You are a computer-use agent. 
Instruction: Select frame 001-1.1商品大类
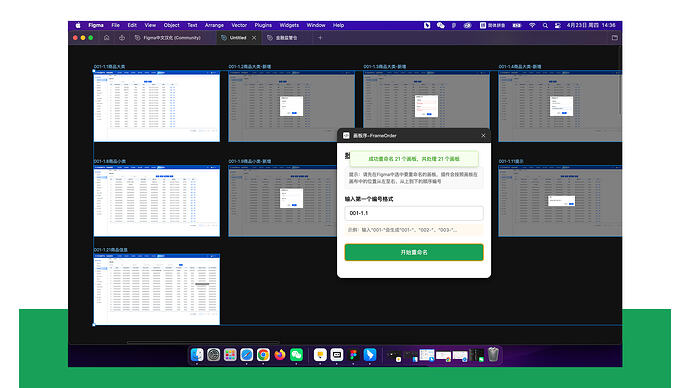[157, 106]
